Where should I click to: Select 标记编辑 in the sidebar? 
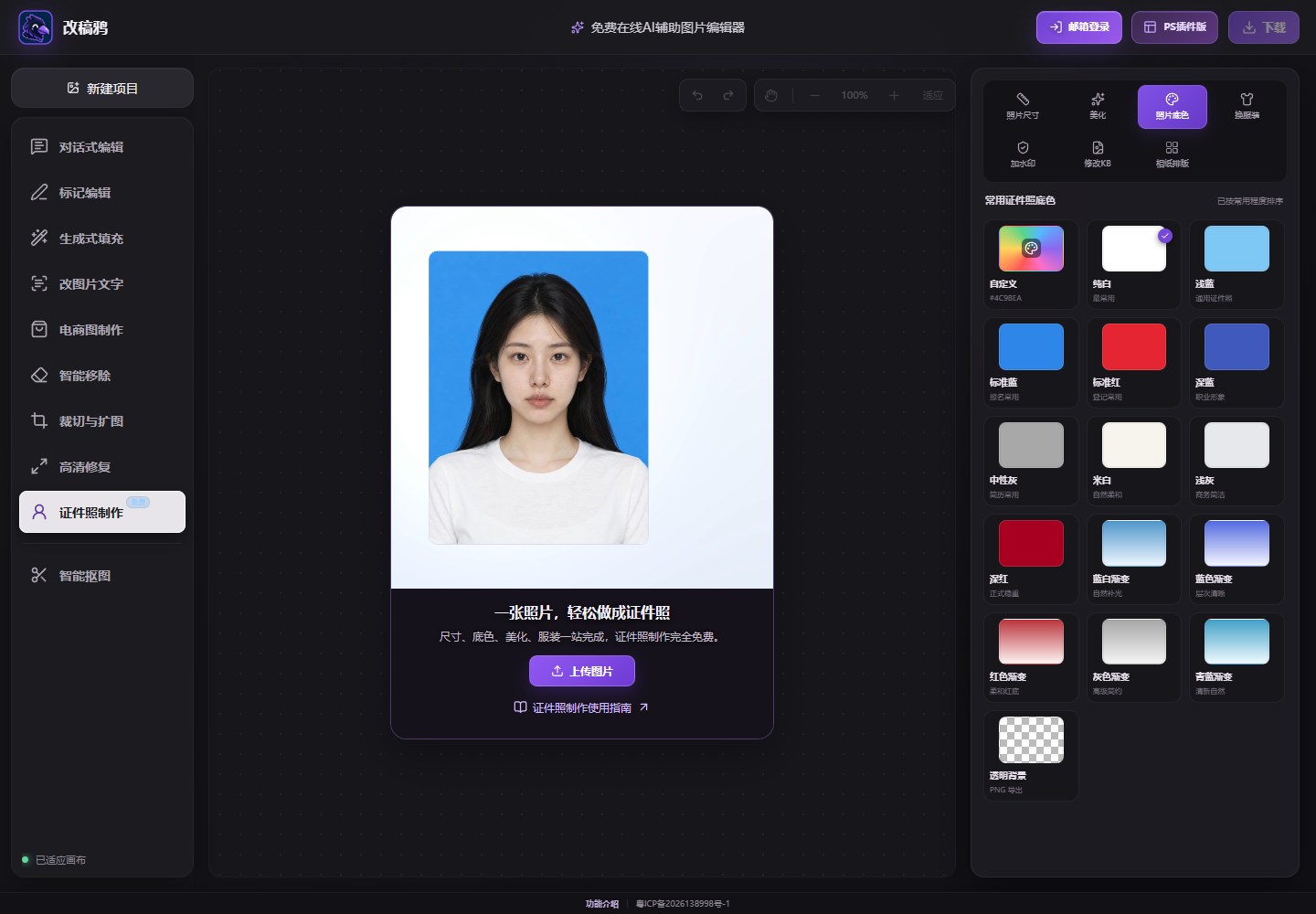pyautogui.click(x=102, y=193)
